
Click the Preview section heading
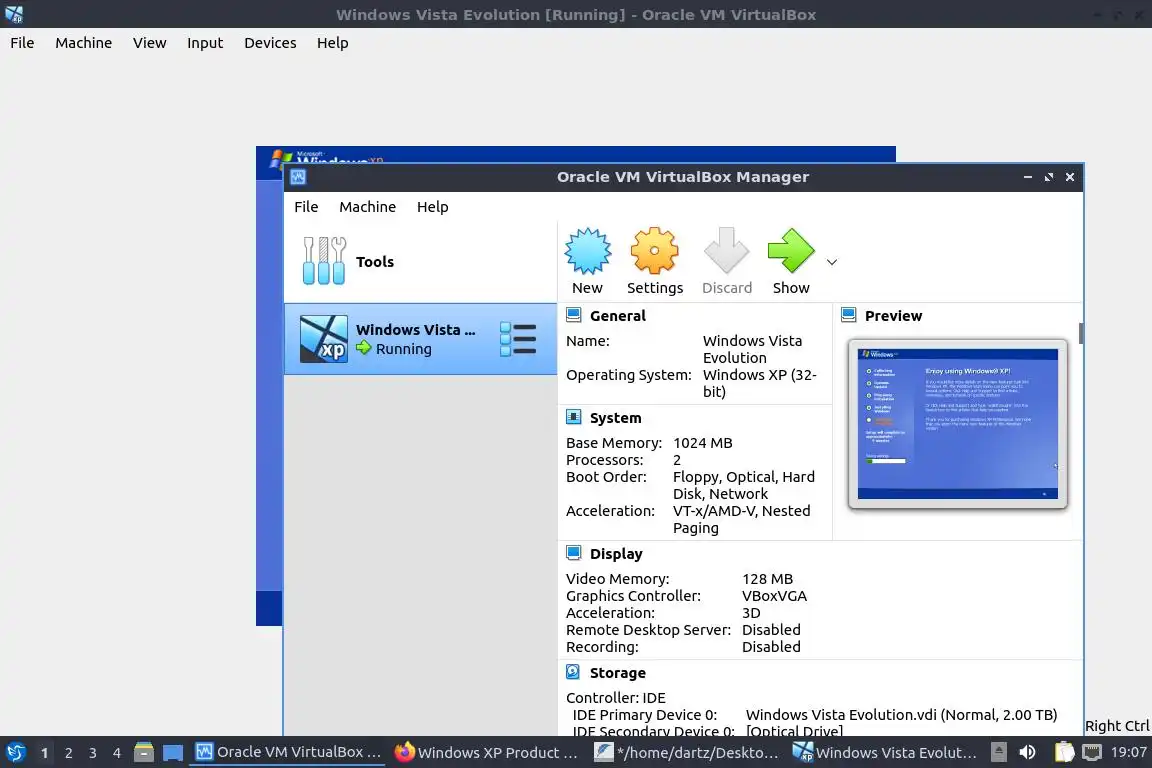[x=893, y=316]
